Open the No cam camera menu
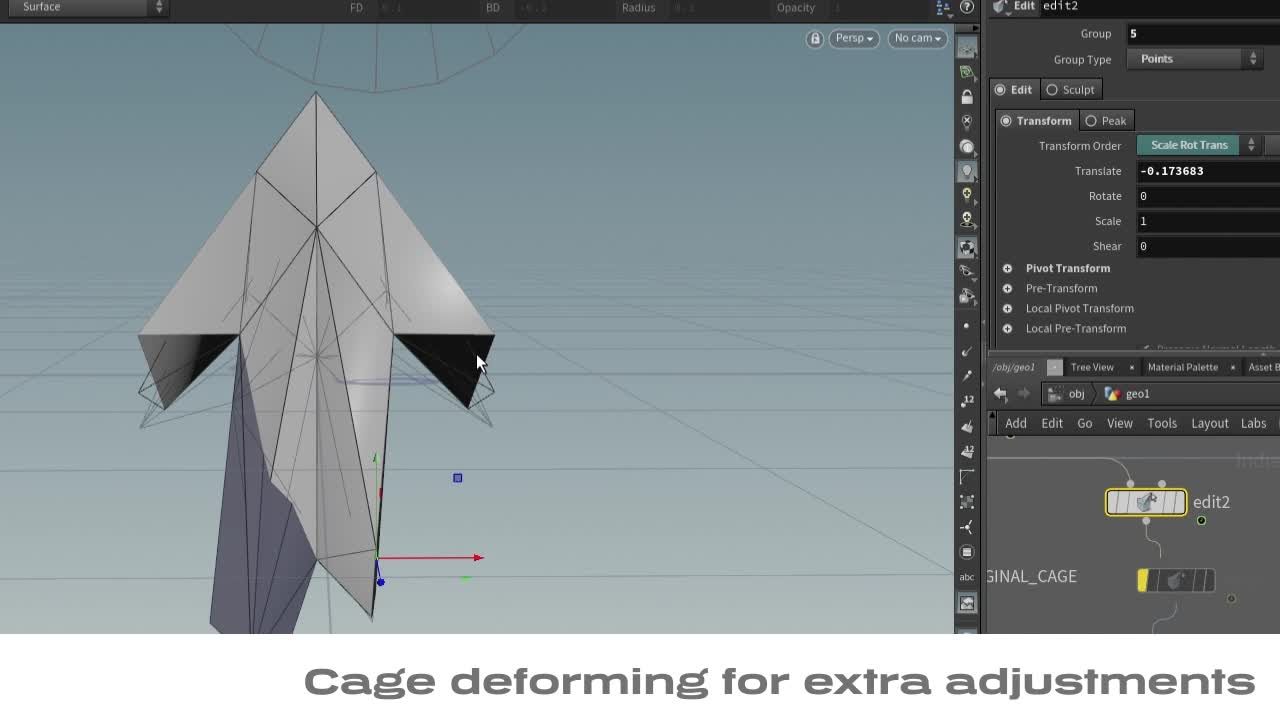 [918, 38]
